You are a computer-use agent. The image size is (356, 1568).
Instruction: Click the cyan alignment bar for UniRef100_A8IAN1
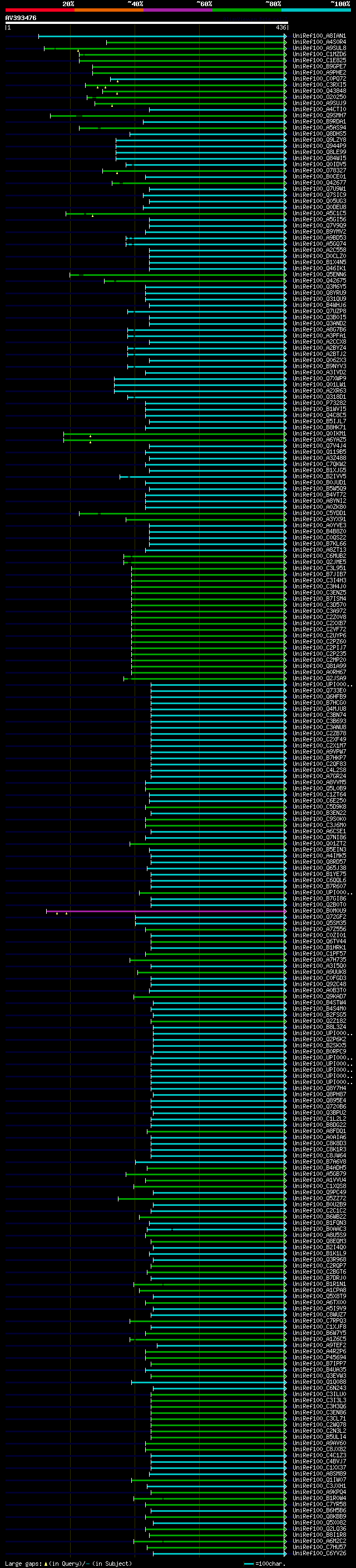click(x=162, y=37)
